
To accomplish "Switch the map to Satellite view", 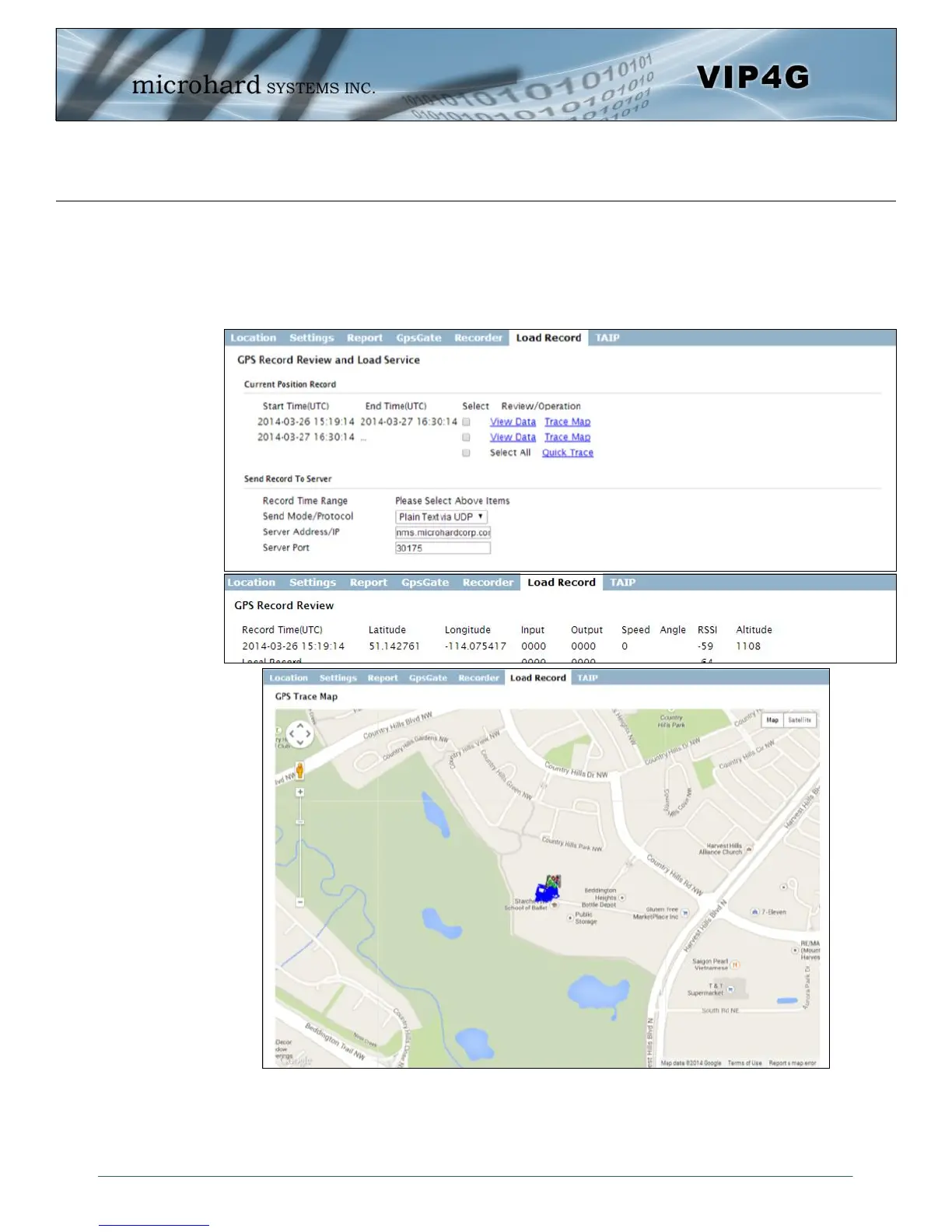I will (800, 720).
